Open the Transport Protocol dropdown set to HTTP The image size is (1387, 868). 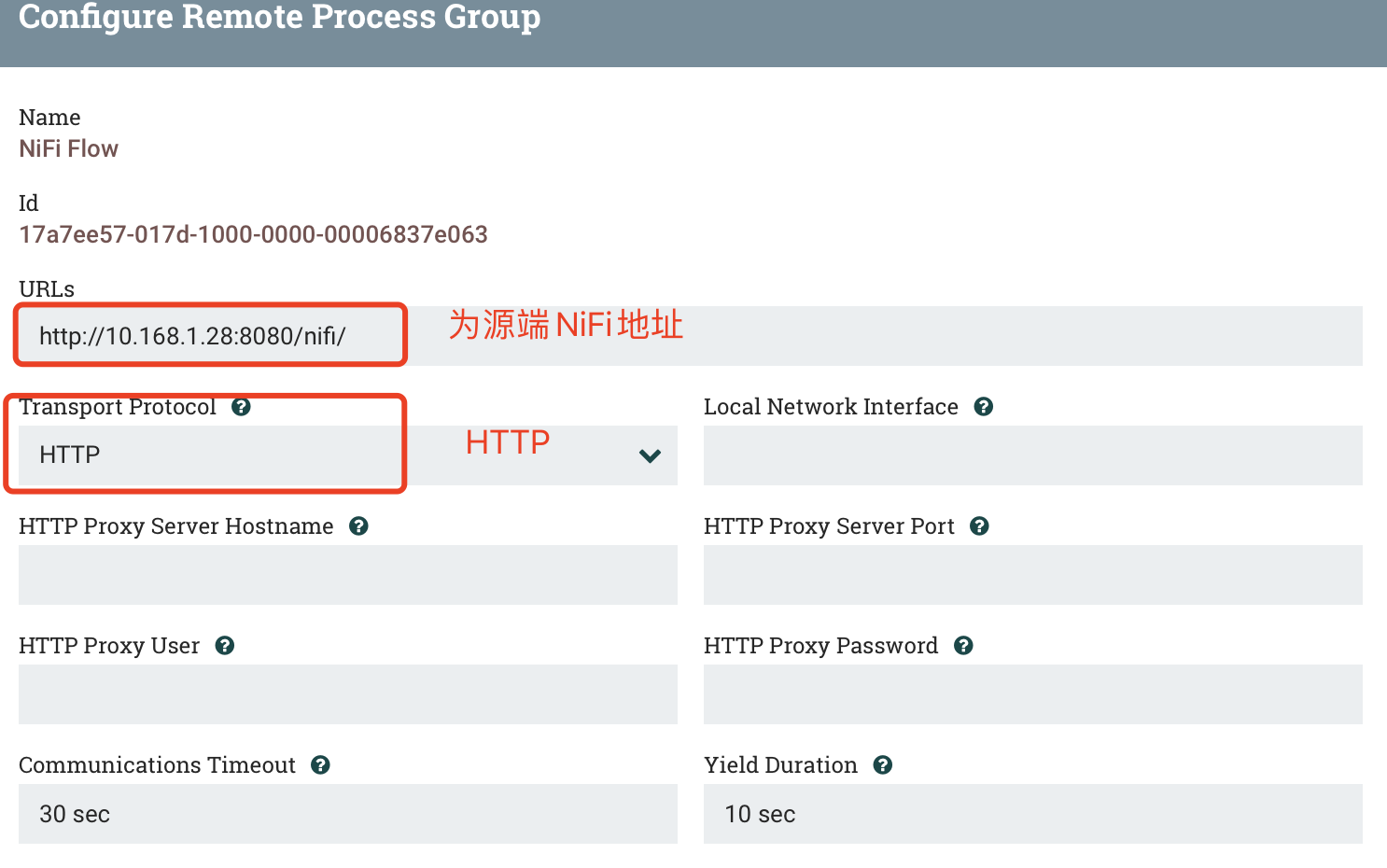point(348,455)
